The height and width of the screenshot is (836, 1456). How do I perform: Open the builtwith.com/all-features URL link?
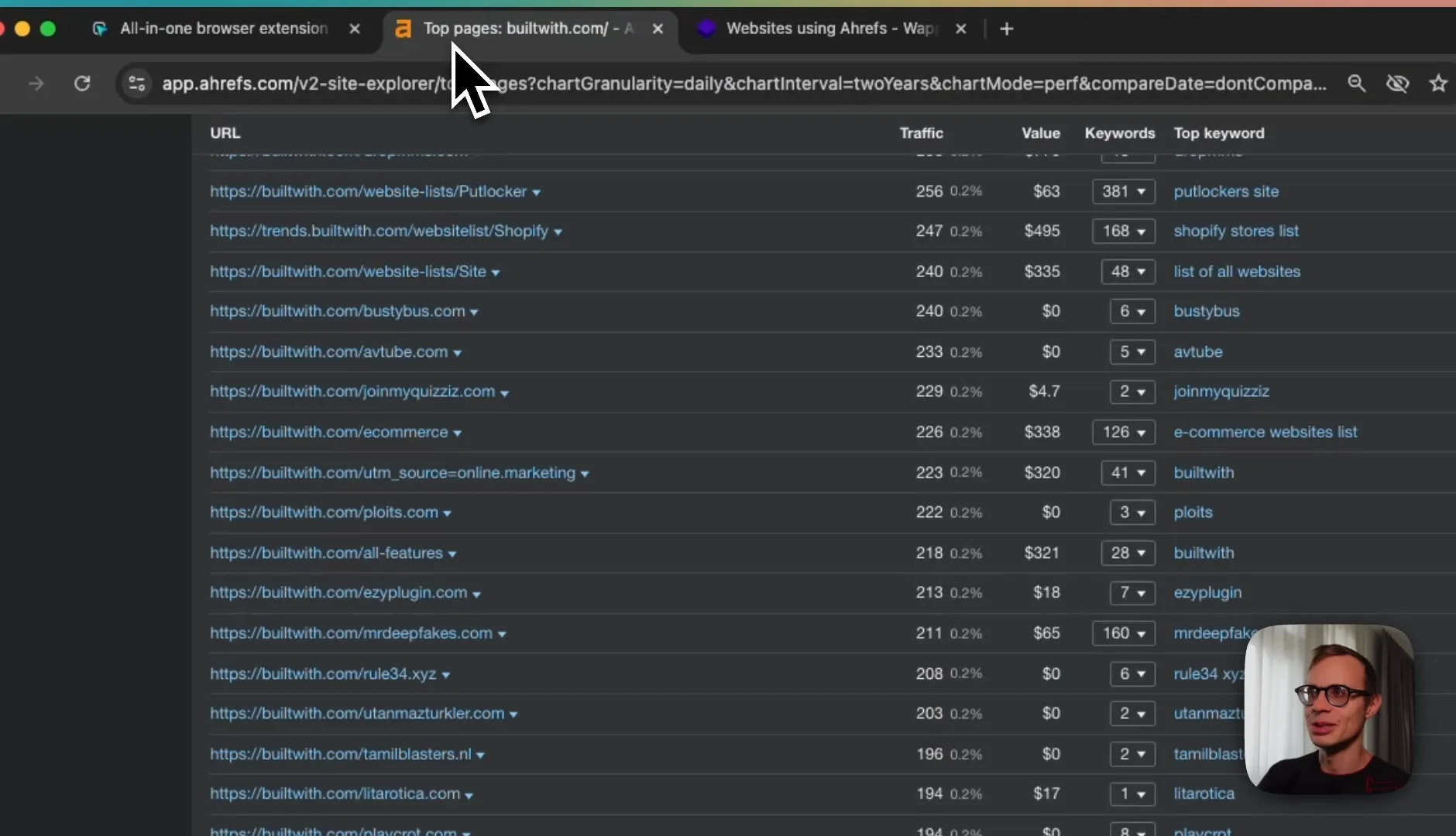click(326, 553)
